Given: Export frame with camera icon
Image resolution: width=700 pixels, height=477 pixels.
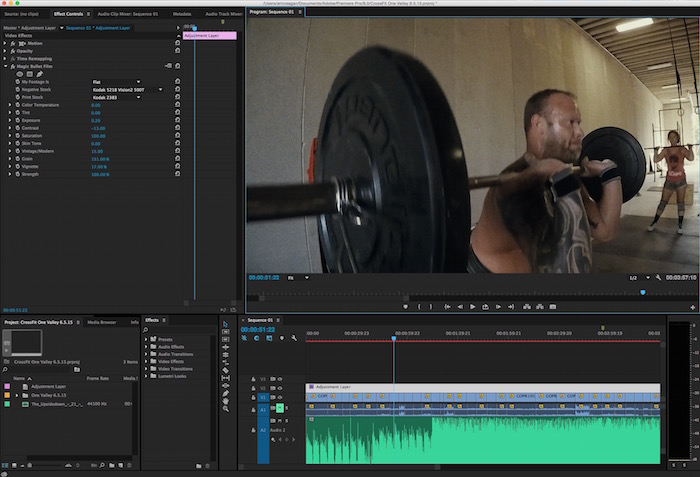Looking at the screenshot, I should [x=553, y=307].
